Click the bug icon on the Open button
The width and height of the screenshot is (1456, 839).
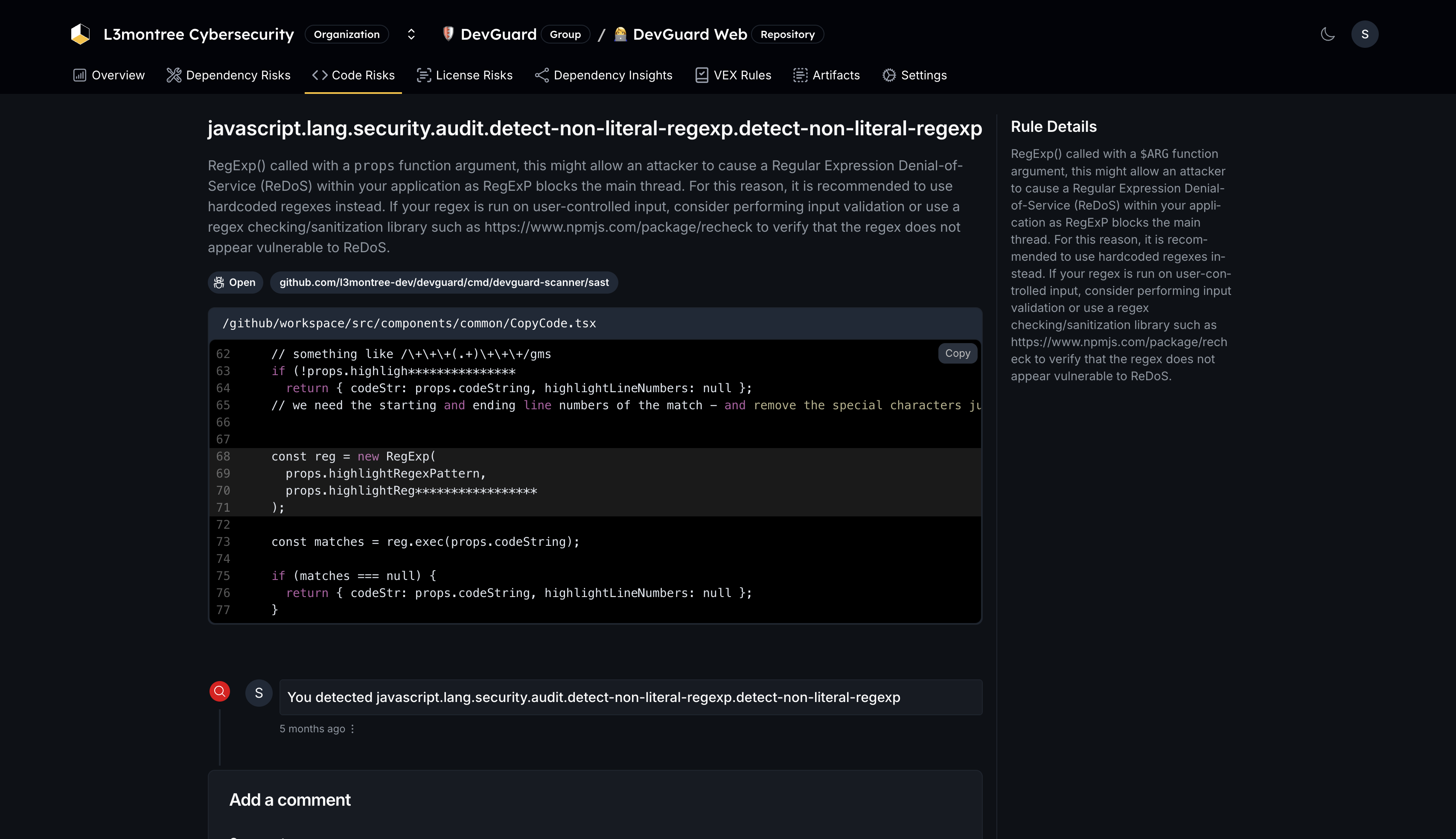click(x=219, y=283)
